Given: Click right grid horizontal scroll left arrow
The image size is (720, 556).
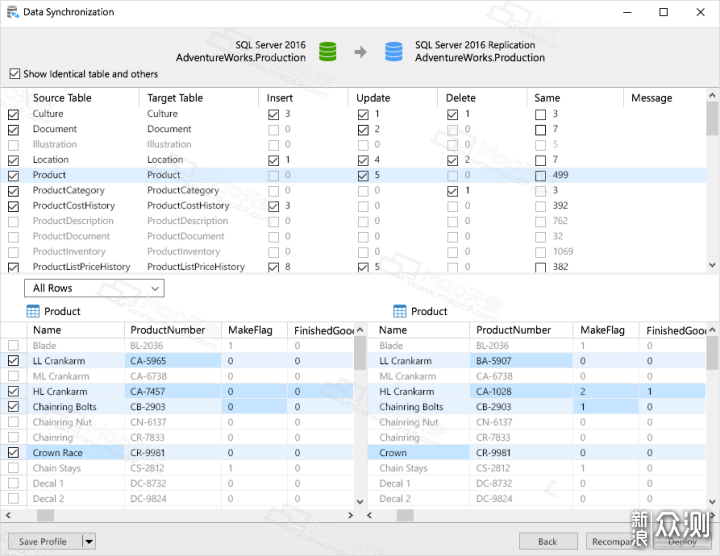Looking at the screenshot, I should (370, 515).
